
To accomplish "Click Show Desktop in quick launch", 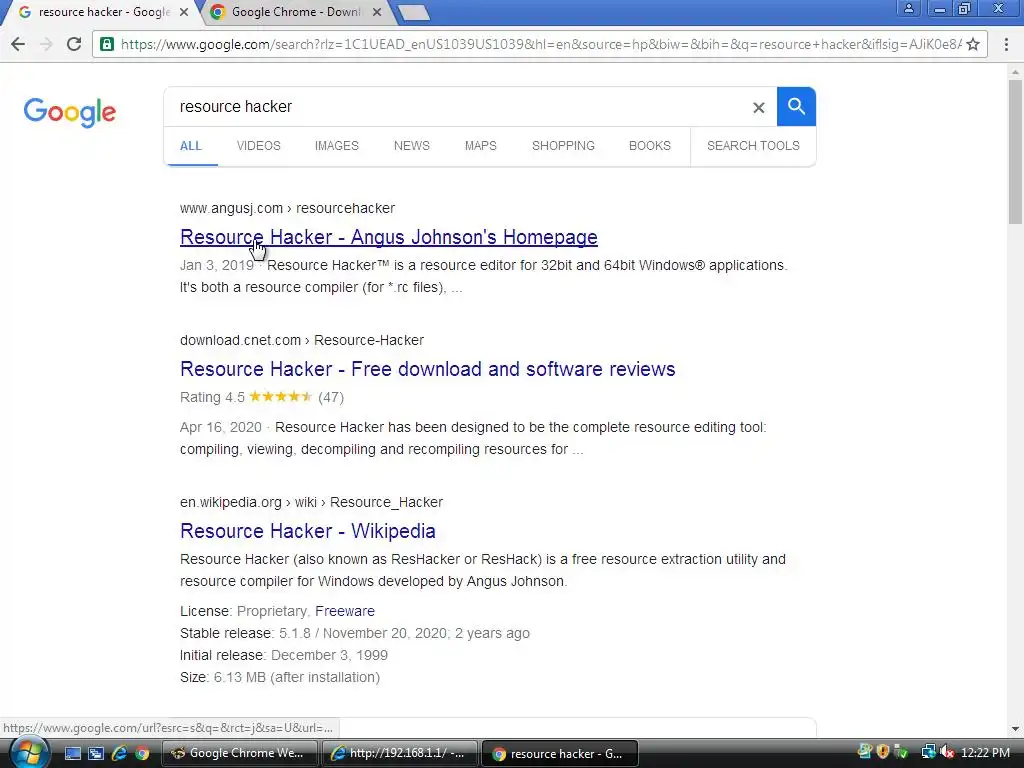I will 72,754.
